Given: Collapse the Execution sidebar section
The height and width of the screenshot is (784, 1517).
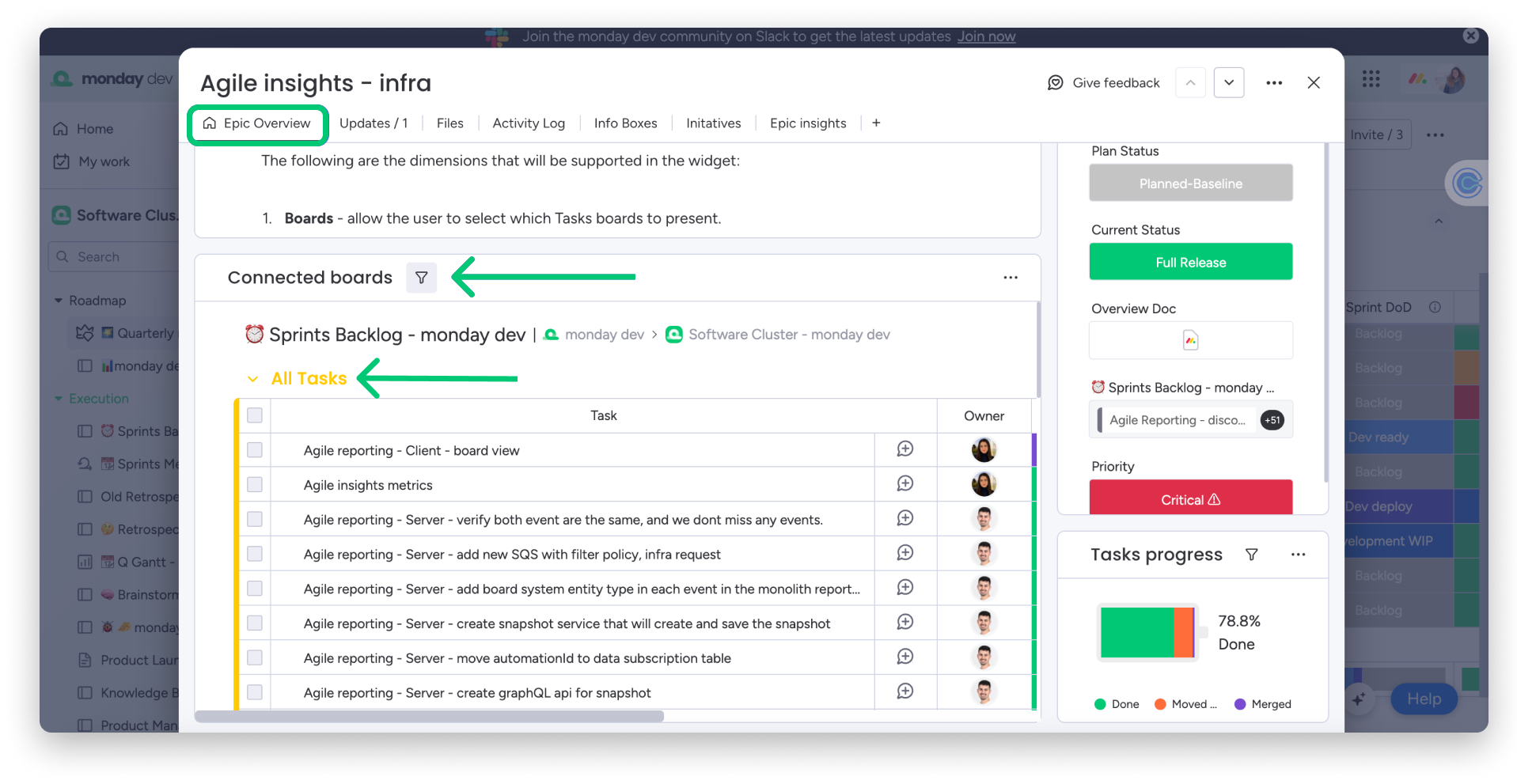Looking at the screenshot, I should pyautogui.click(x=59, y=399).
